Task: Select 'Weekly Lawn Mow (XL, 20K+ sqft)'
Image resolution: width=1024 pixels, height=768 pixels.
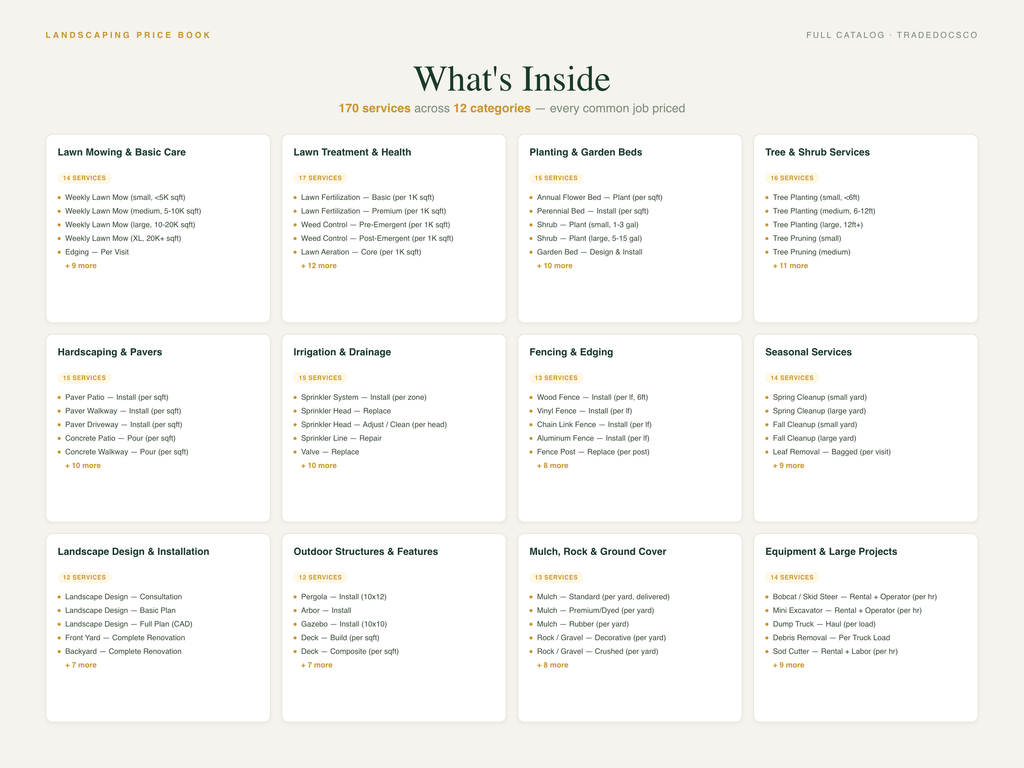Action: click(123, 238)
